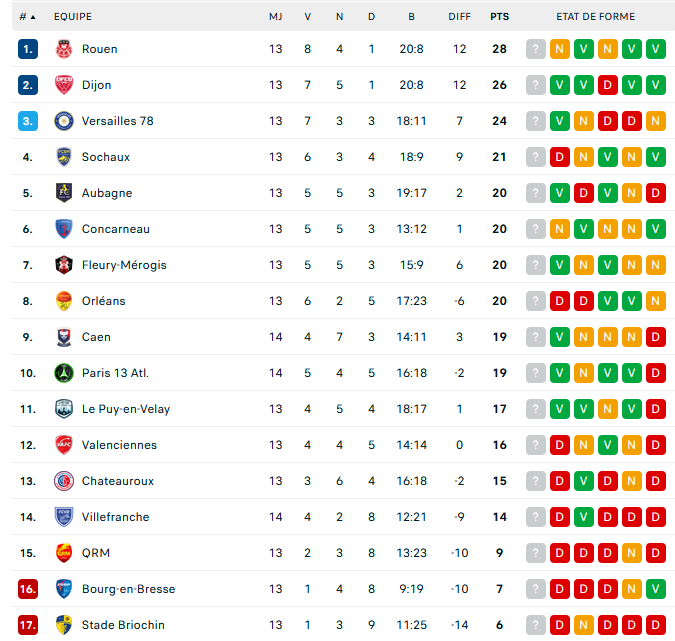Click the Stade Briochin club logo
Image resolution: width=675 pixels, height=641 pixels.
click(x=64, y=625)
